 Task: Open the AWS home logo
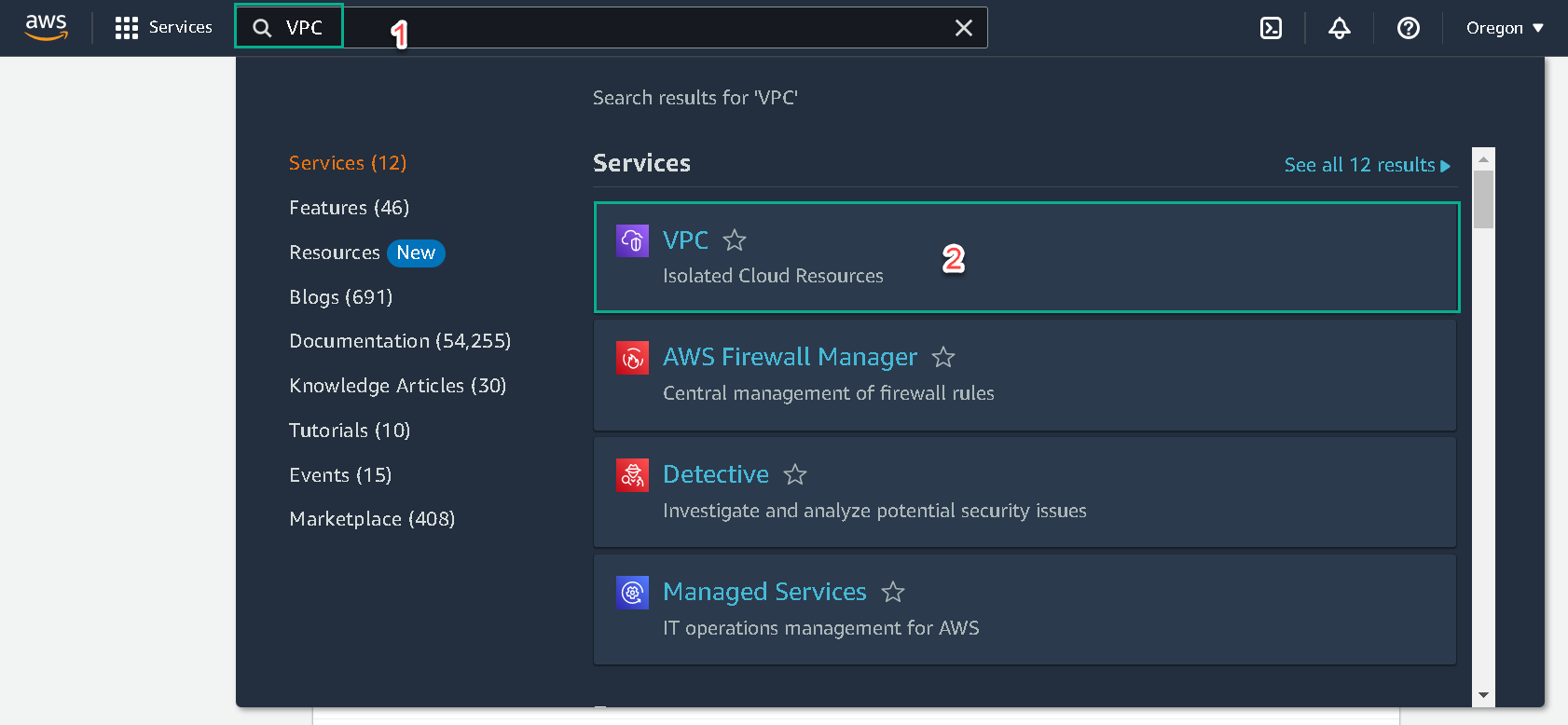46,28
